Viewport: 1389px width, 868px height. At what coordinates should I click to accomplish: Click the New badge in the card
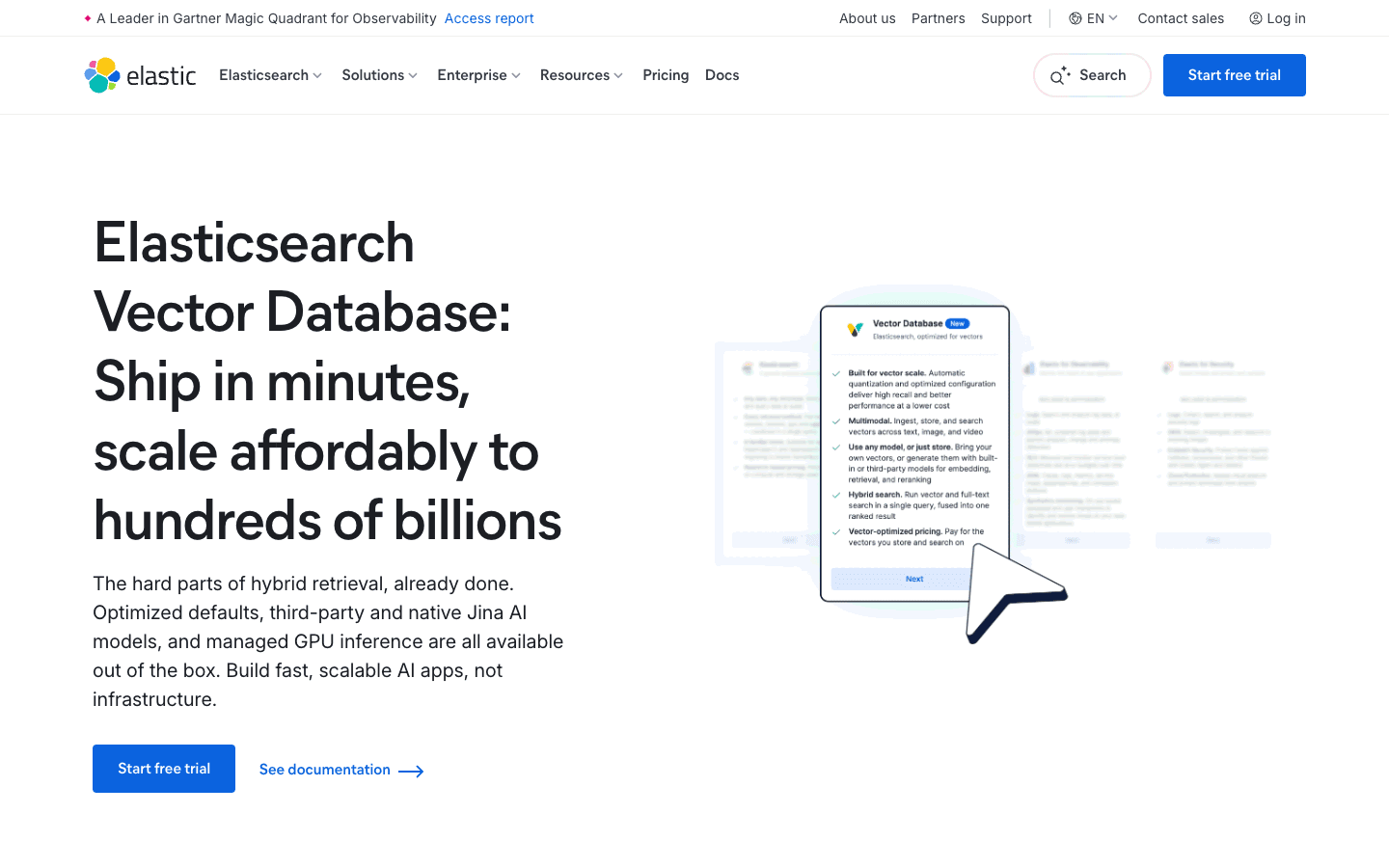point(957,324)
